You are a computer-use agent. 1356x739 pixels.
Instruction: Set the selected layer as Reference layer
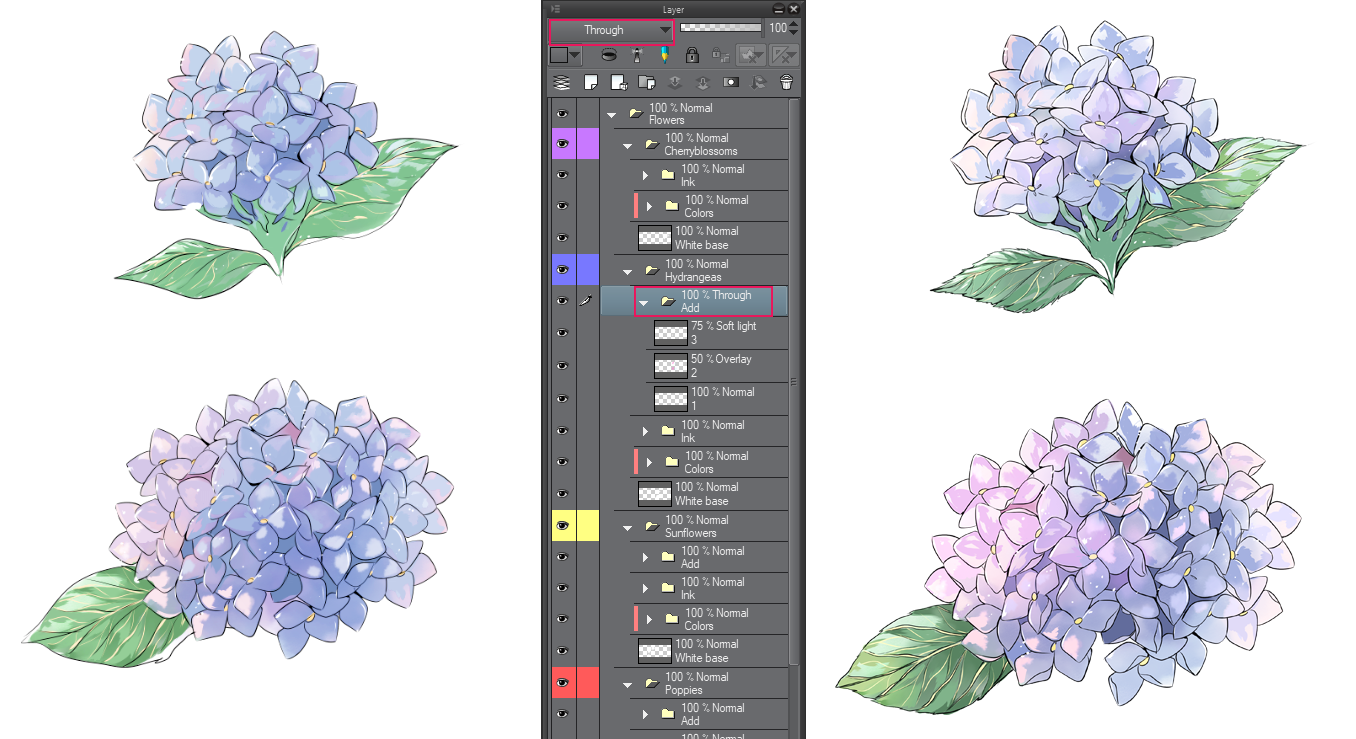pyautogui.click(x=637, y=55)
